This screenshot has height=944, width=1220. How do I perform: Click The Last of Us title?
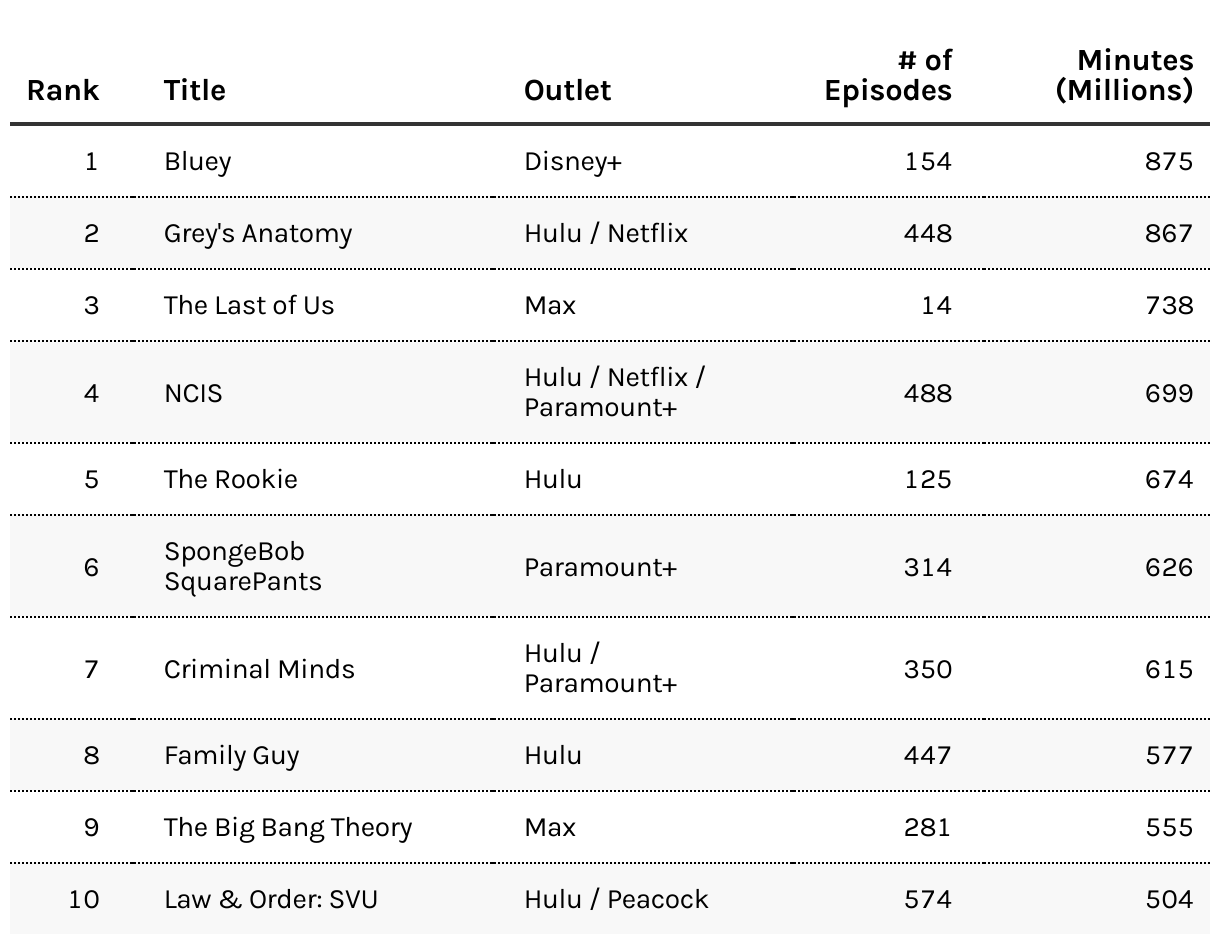[x=249, y=306]
